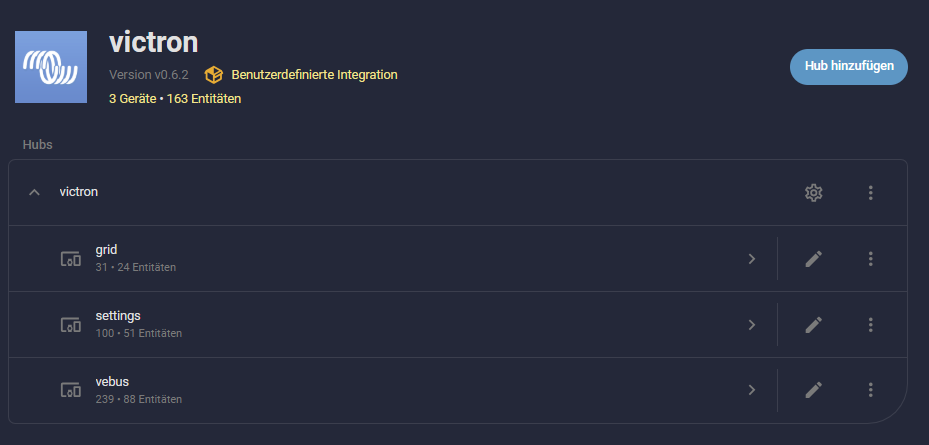Open the Benutzerdefinierte Integration link
Screen dimensions: 929x445
(x=314, y=75)
